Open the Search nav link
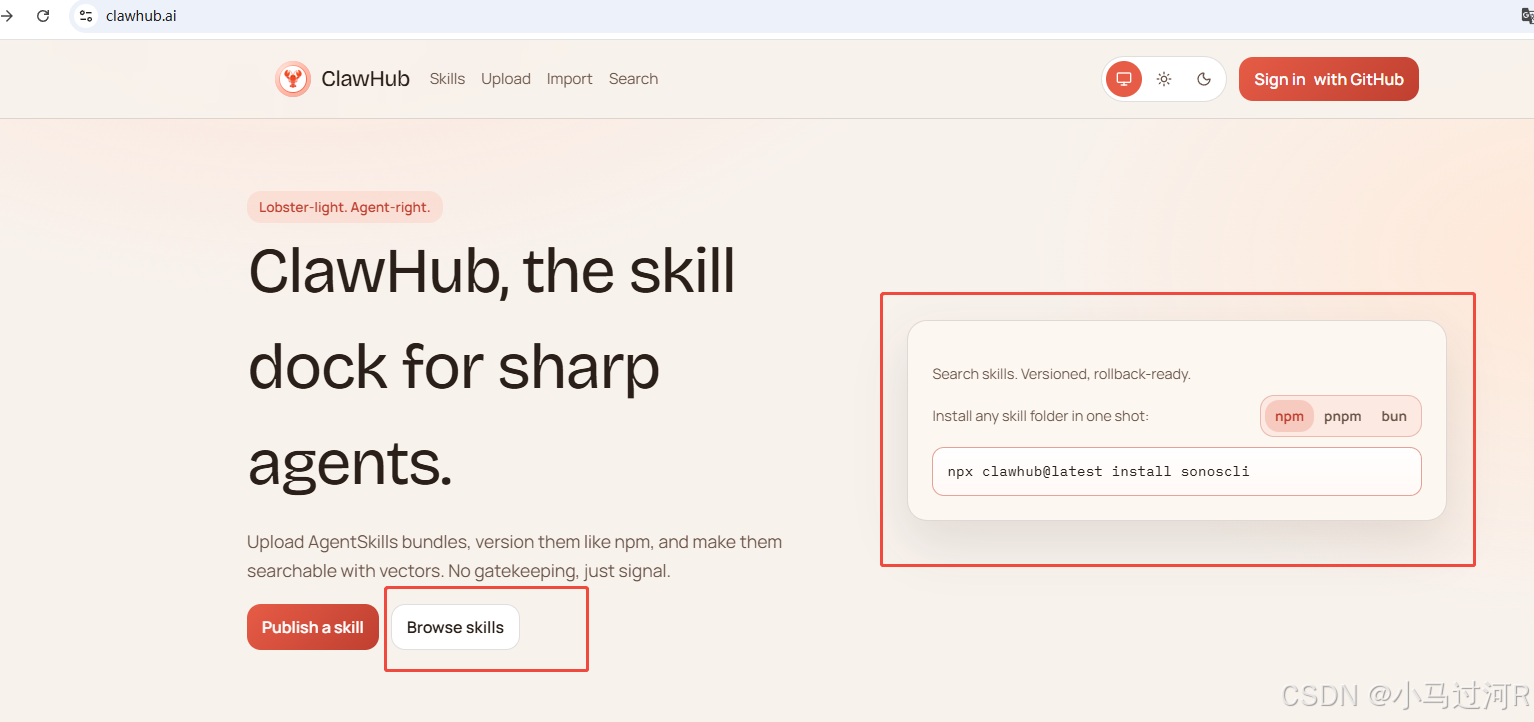 click(x=633, y=79)
